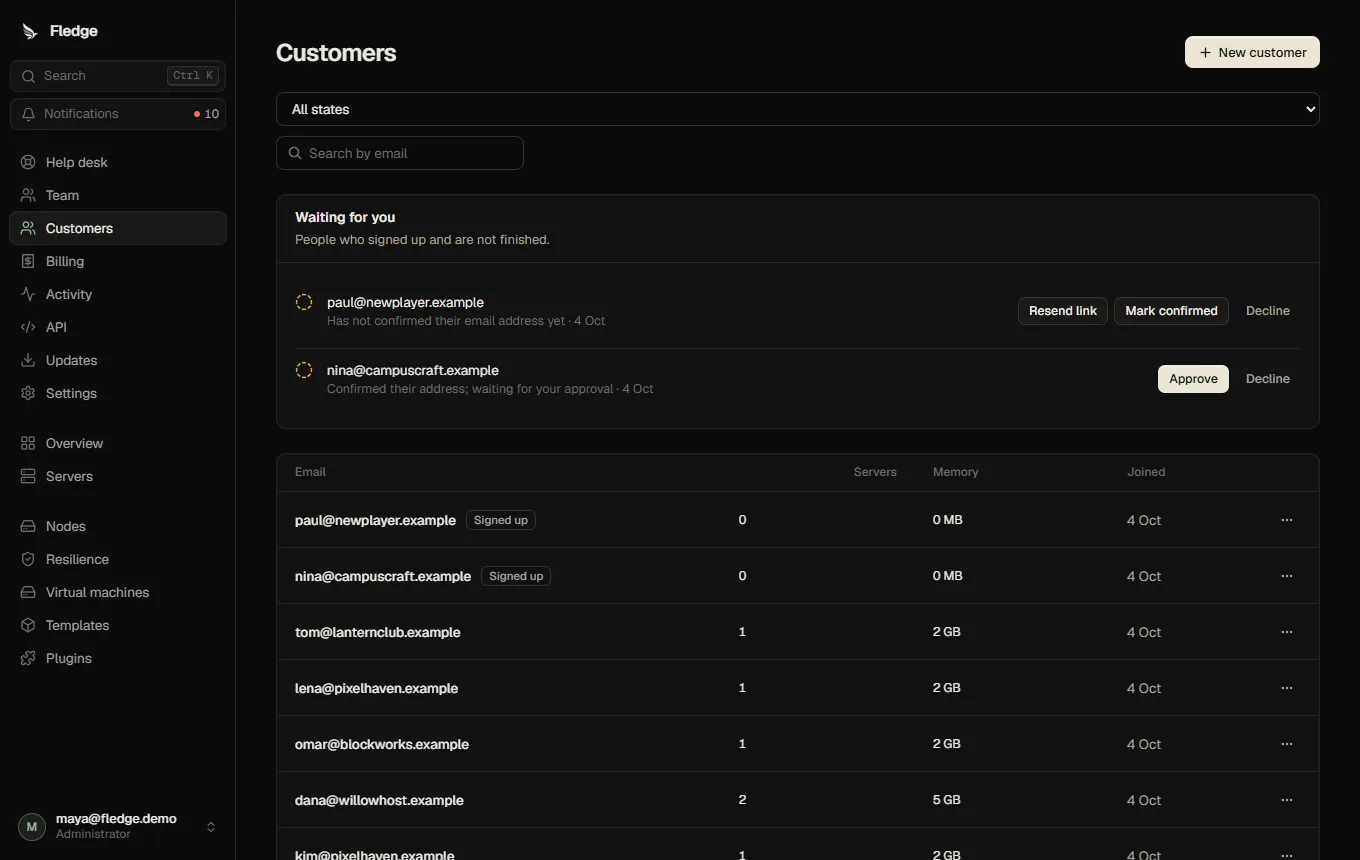The image size is (1360, 860).
Task: Approve nina@campuscraft.example
Action: coord(1193,379)
